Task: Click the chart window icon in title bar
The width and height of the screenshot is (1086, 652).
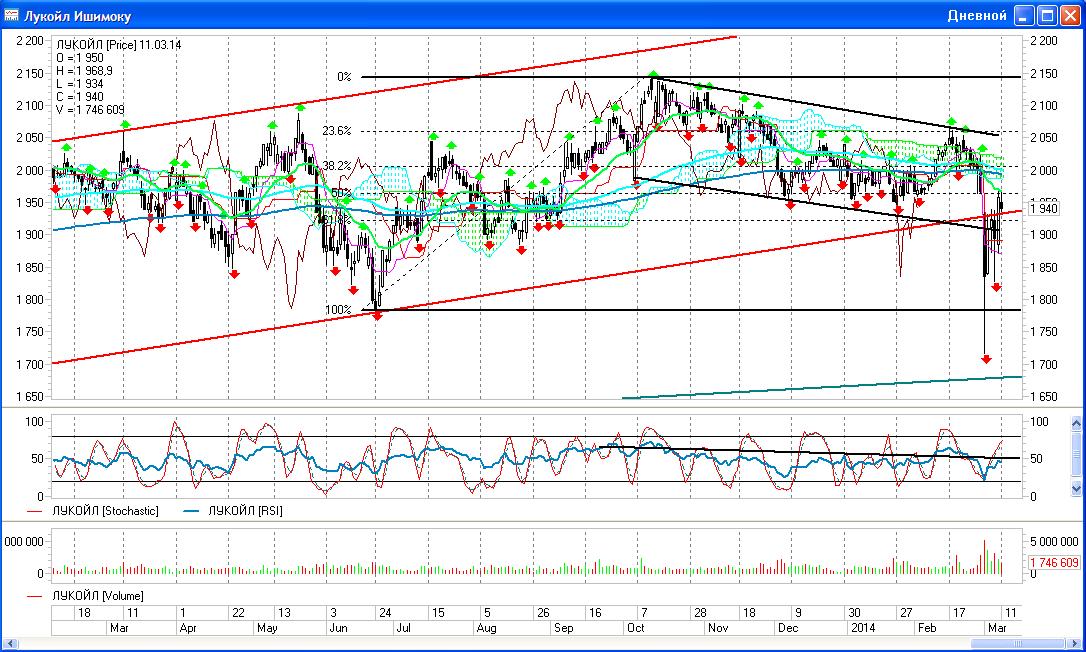Action: 12,15
